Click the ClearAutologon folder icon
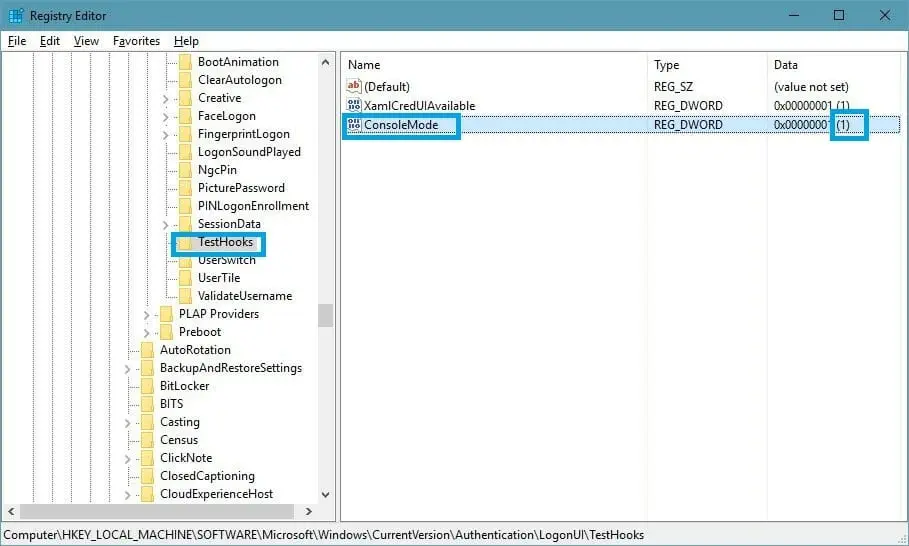909x546 pixels. pyautogui.click(x=186, y=80)
